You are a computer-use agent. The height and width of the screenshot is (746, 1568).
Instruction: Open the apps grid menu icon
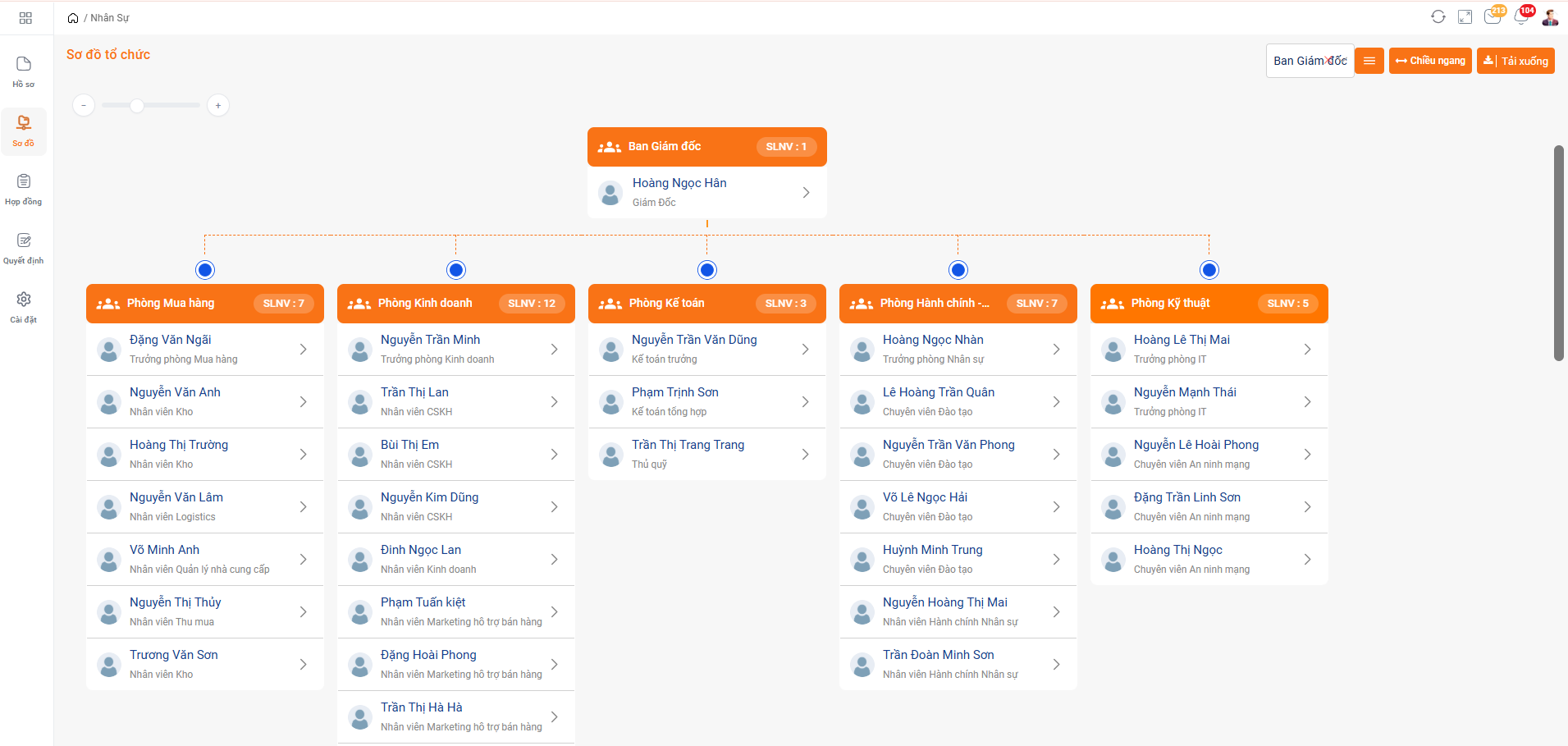point(25,18)
